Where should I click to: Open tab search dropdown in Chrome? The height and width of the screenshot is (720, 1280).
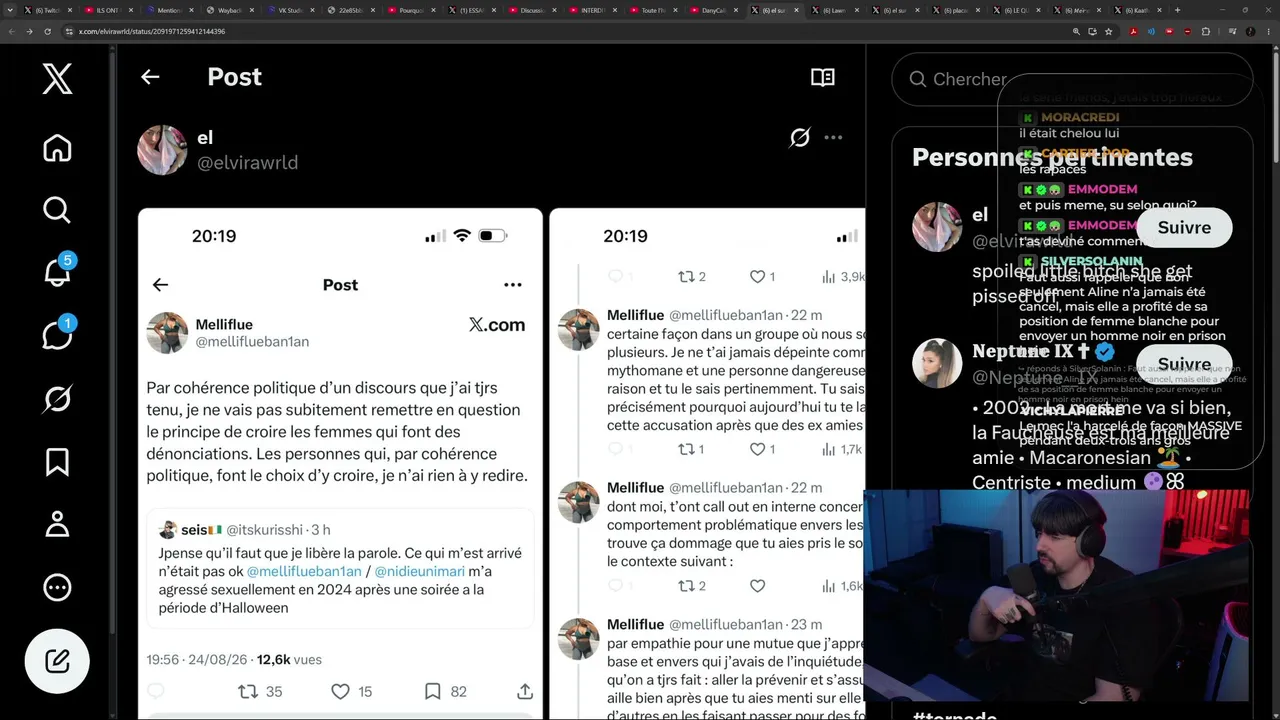(11, 10)
